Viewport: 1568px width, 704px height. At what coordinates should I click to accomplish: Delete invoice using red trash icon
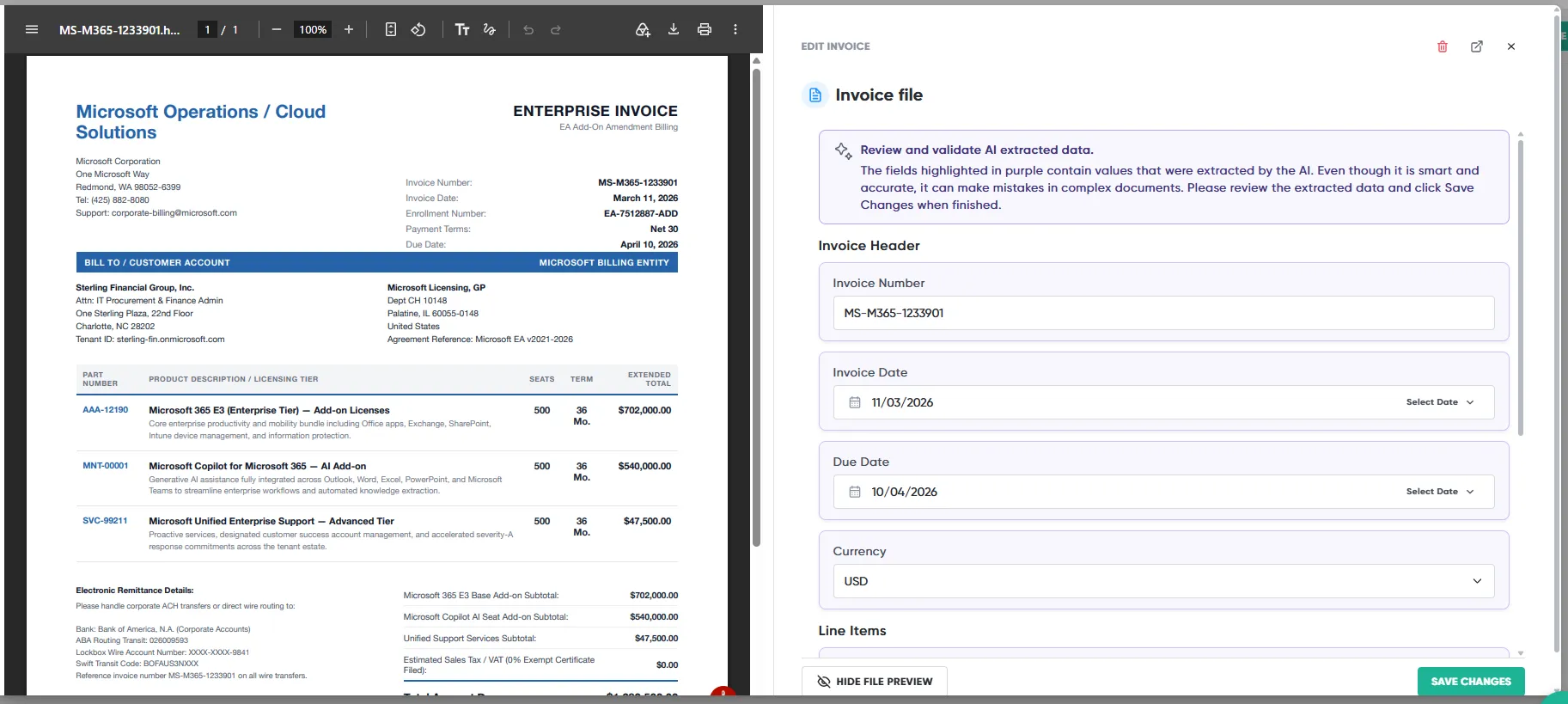pos(1443,46)
